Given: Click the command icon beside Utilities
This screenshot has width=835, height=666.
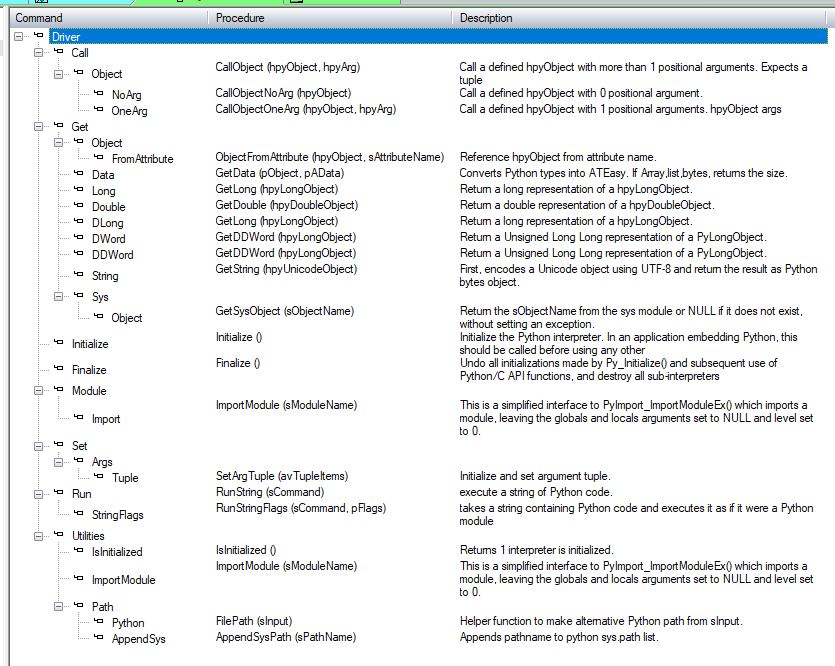Looking at the screenshot, I should pyautogui.click(x=59, y=534).
